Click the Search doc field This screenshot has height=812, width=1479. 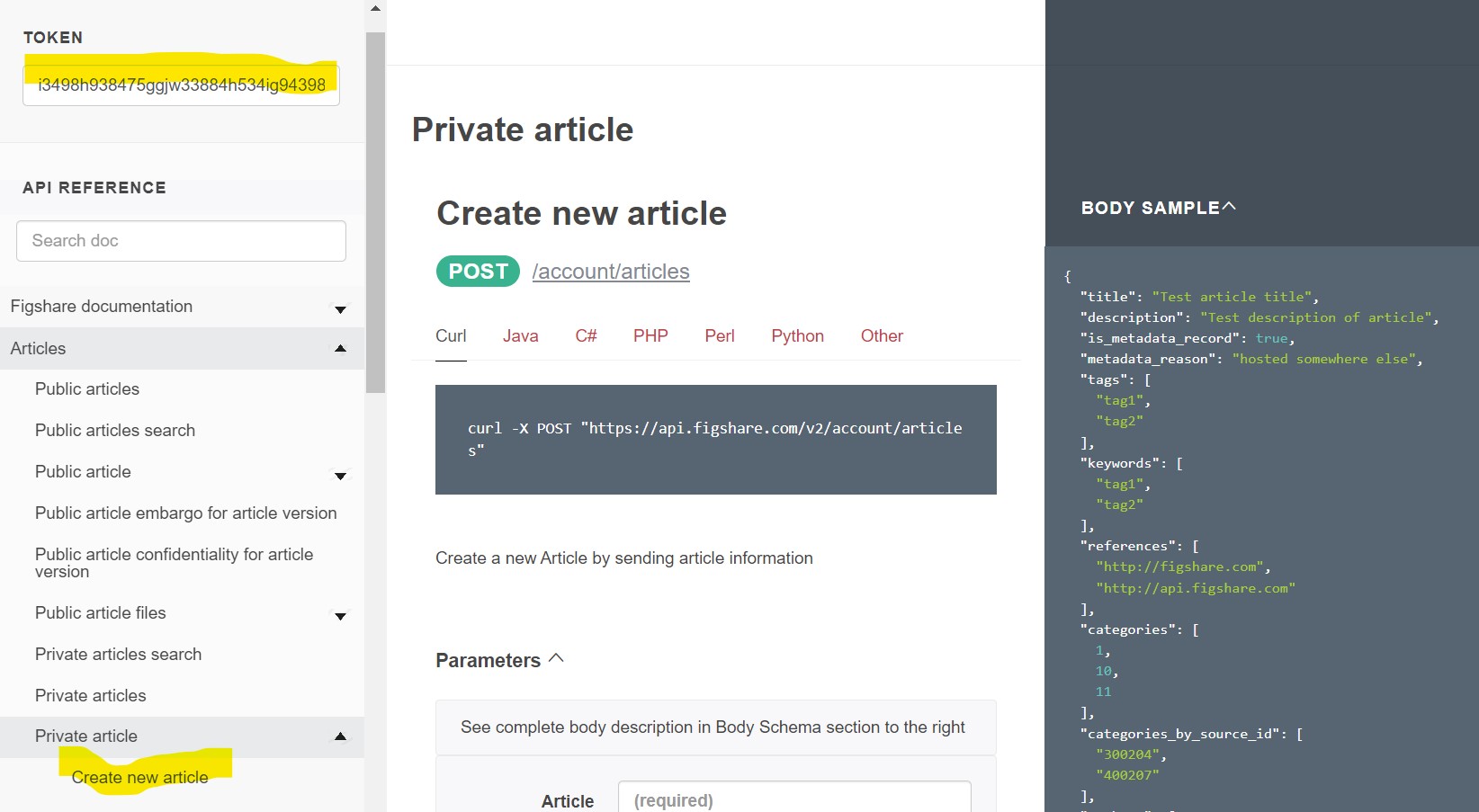point(181,241)
